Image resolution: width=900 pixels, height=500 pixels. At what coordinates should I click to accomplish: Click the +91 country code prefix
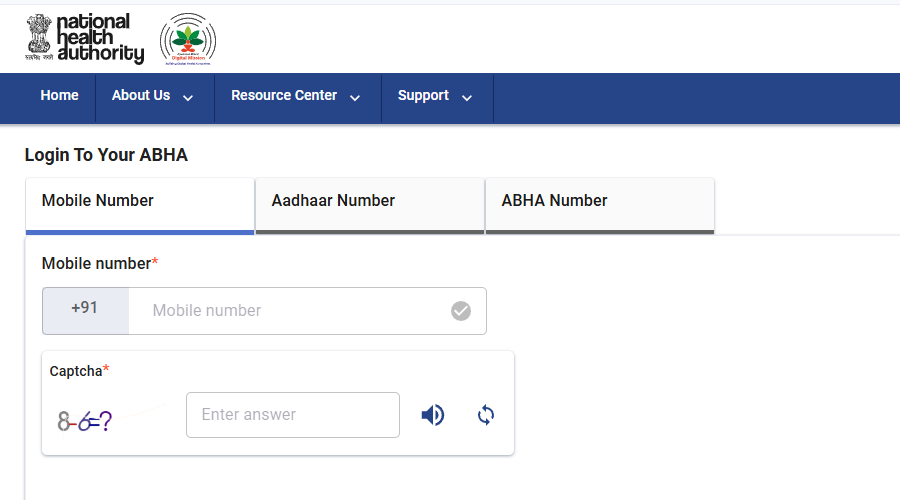point(86,311)
